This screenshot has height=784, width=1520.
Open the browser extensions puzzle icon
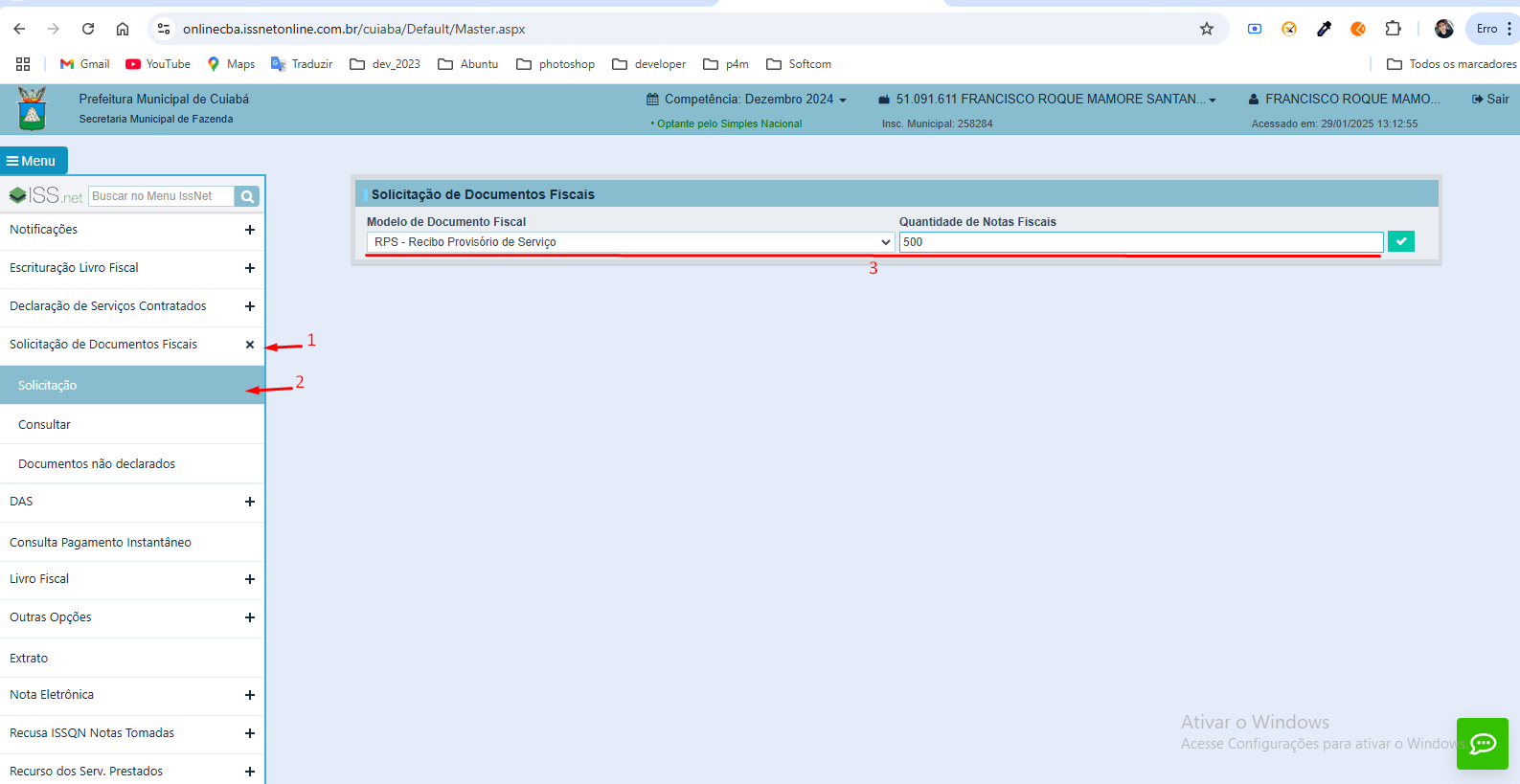click(1393, 29)
